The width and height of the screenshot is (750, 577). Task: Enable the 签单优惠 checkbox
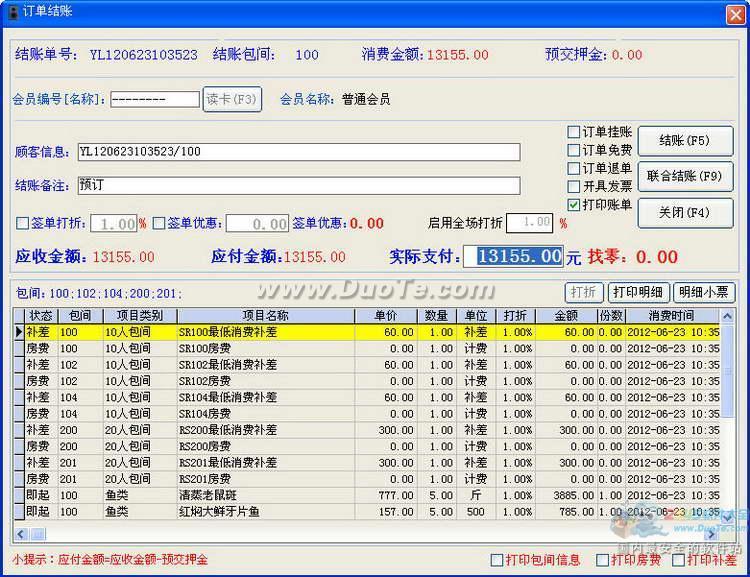[x=159, y=223]
